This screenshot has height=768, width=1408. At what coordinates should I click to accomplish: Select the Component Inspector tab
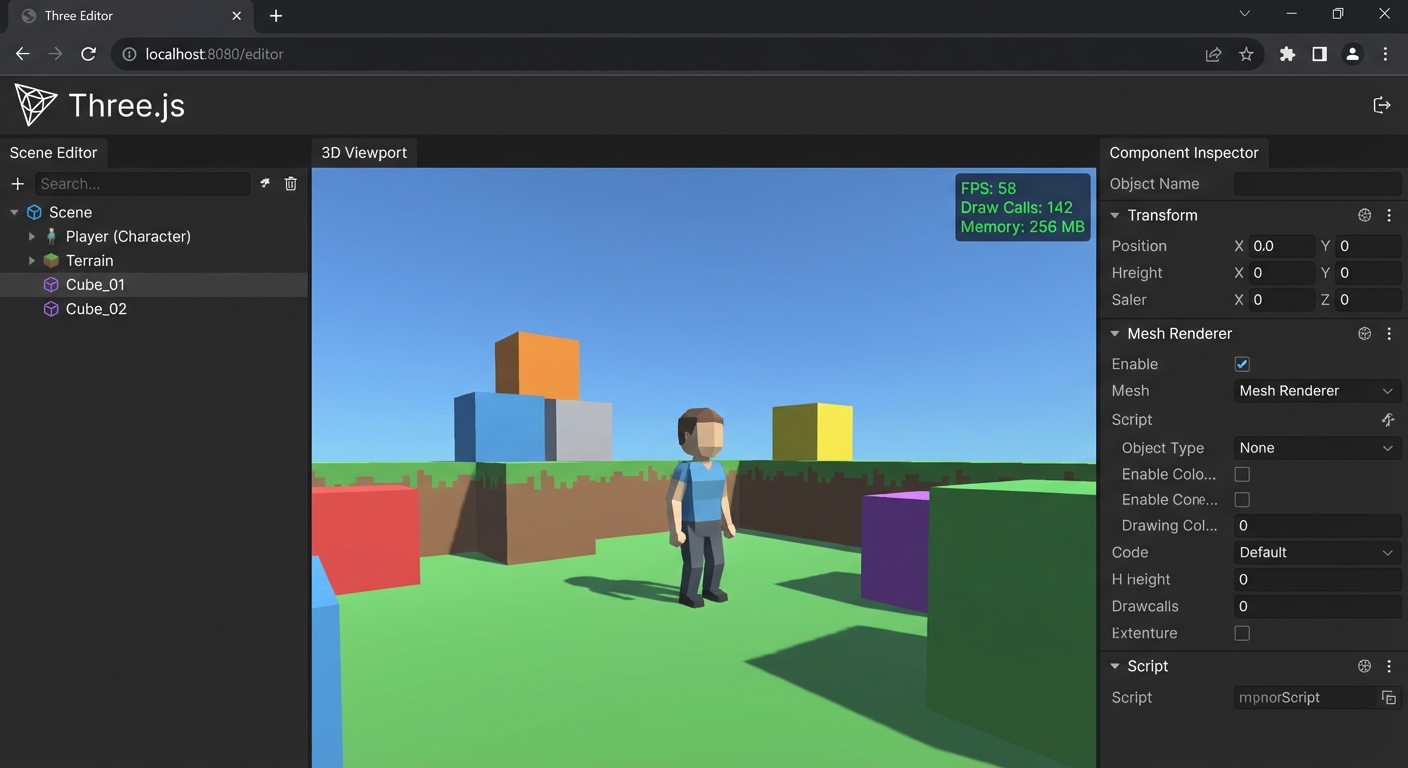(1183, 153)
